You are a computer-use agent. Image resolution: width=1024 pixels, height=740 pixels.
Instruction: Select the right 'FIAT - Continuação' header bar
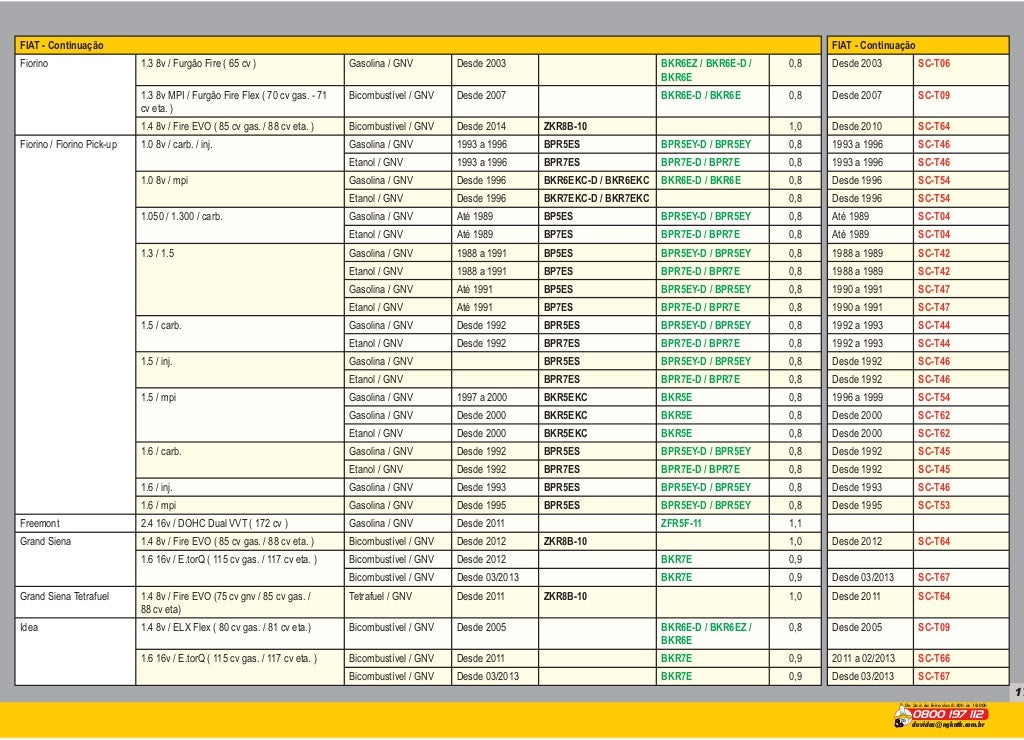point(918,45)
